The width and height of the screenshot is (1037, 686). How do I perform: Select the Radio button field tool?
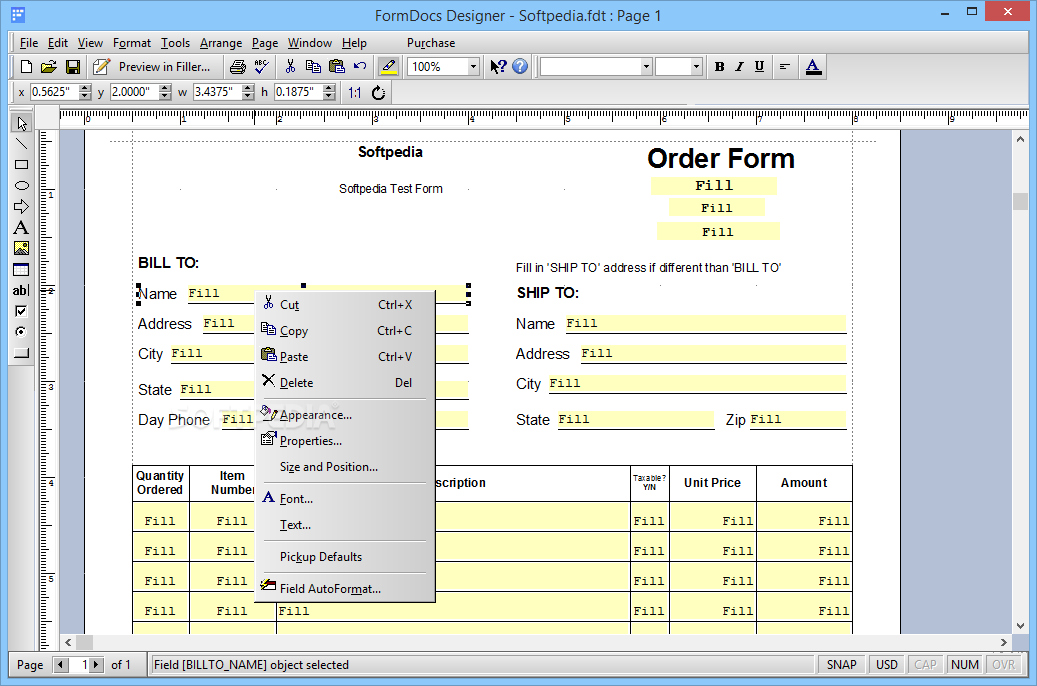pos(21,331)
